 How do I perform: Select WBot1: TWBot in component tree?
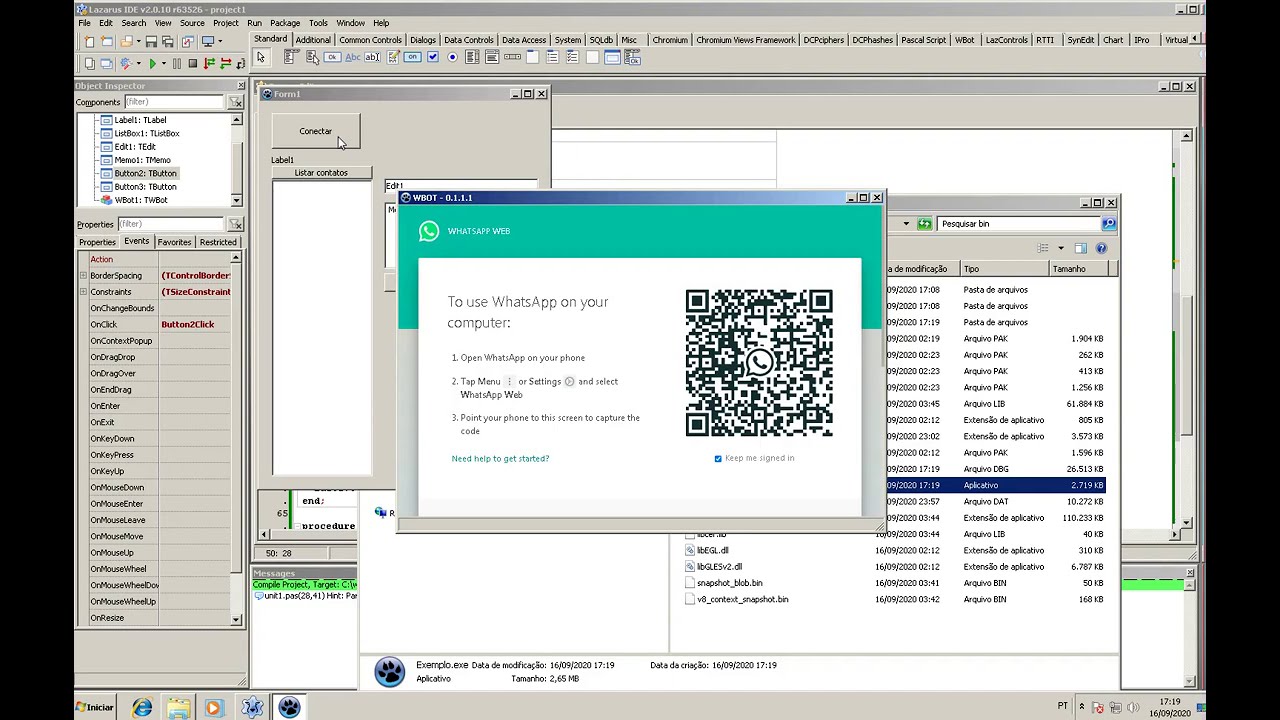[140, 200]
